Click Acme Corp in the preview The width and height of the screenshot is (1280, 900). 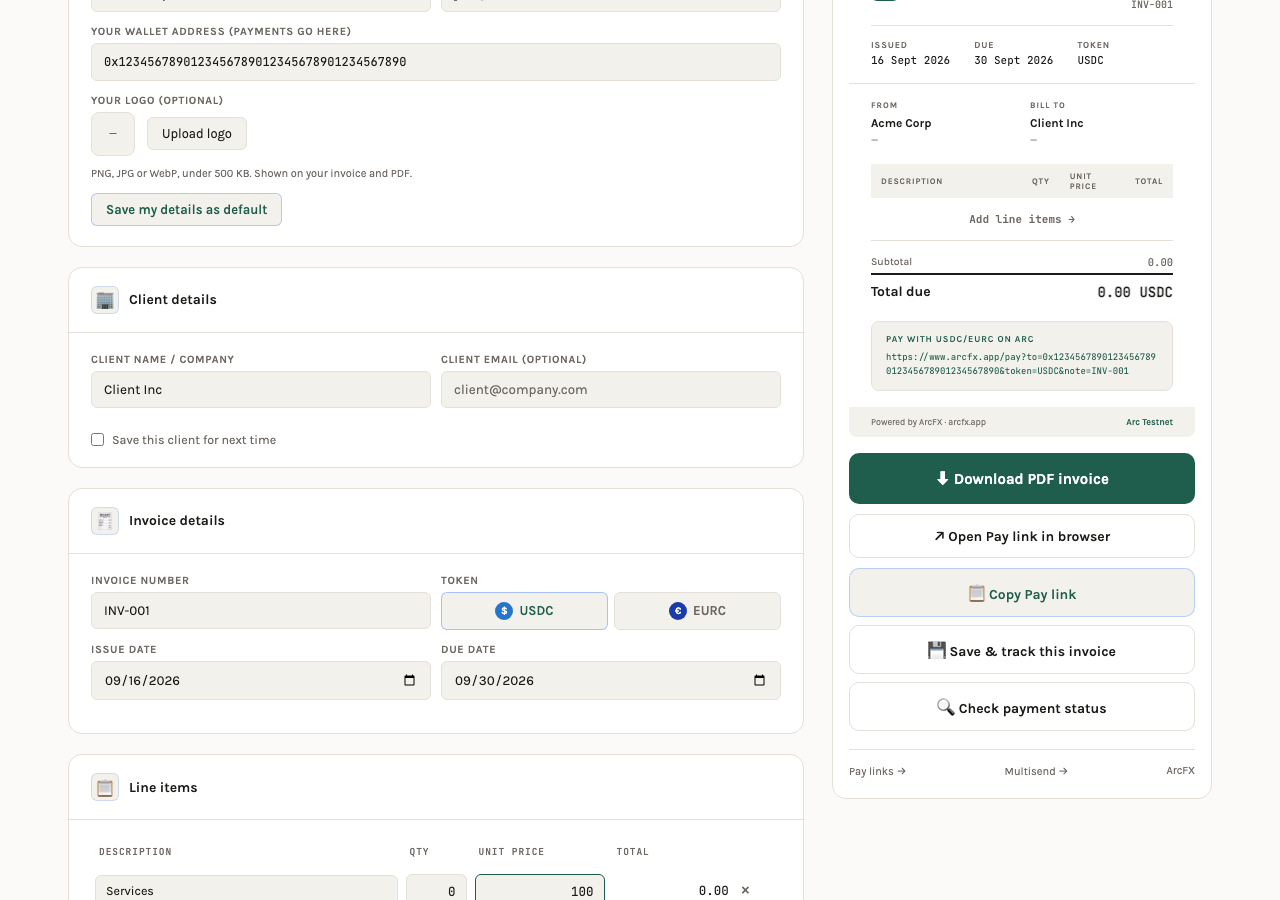[901, 123]
